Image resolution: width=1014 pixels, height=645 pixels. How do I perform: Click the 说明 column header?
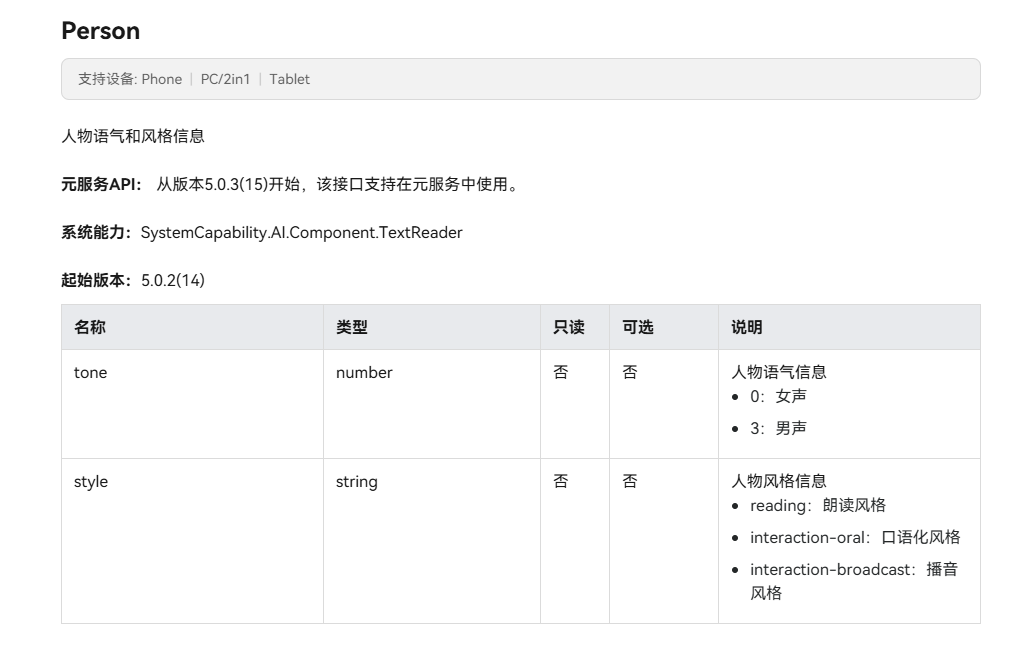point(746,327)
